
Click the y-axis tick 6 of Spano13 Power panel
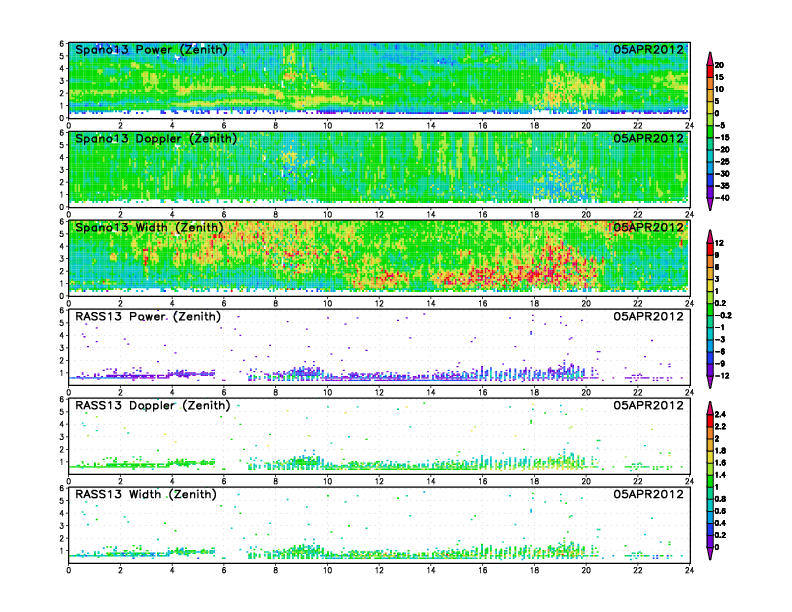(62, 44)
